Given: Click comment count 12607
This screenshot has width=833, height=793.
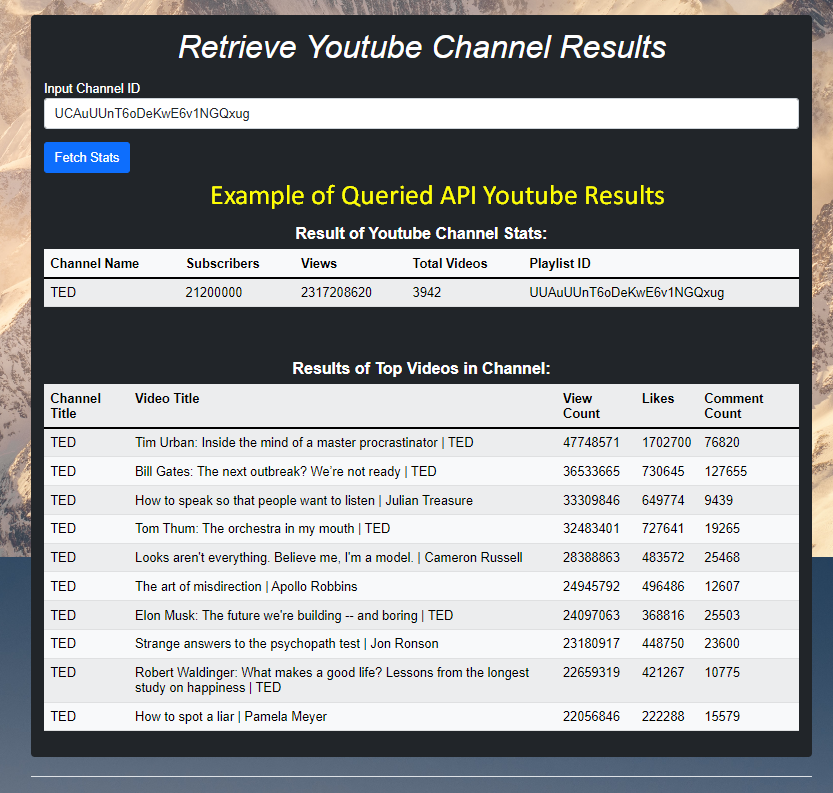Looking at the screenshot, I should (x=722, y=586).
